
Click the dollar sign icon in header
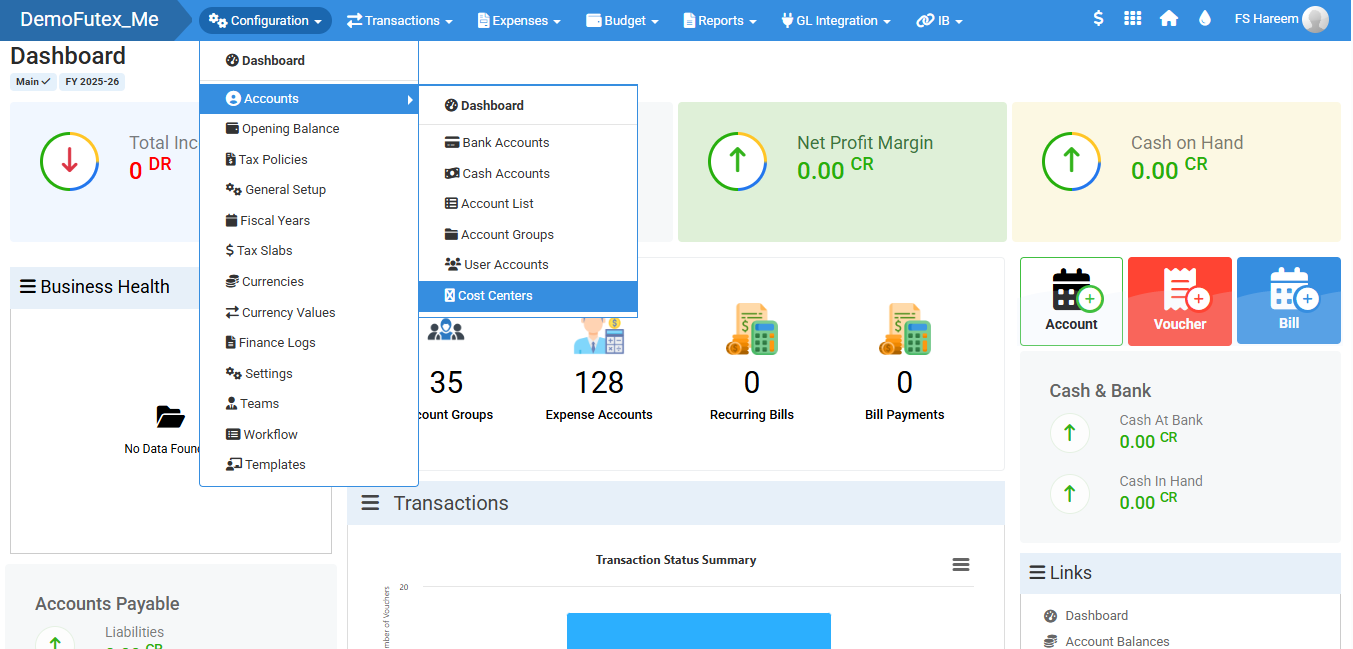pos(1098,19)
